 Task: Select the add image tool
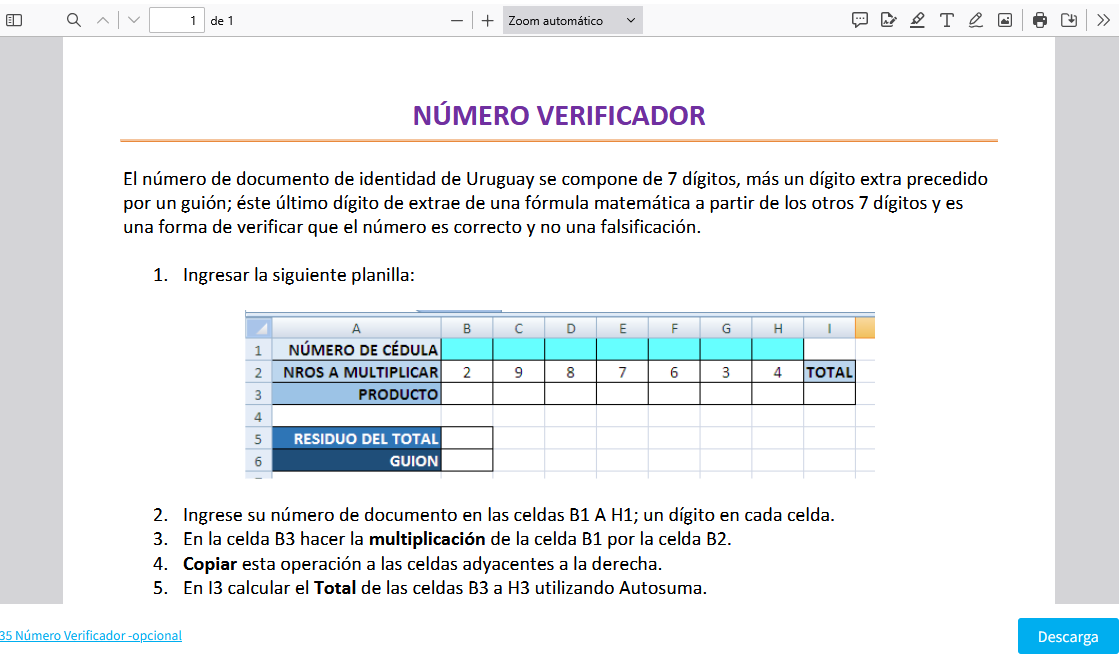[x=1005, y=20]
